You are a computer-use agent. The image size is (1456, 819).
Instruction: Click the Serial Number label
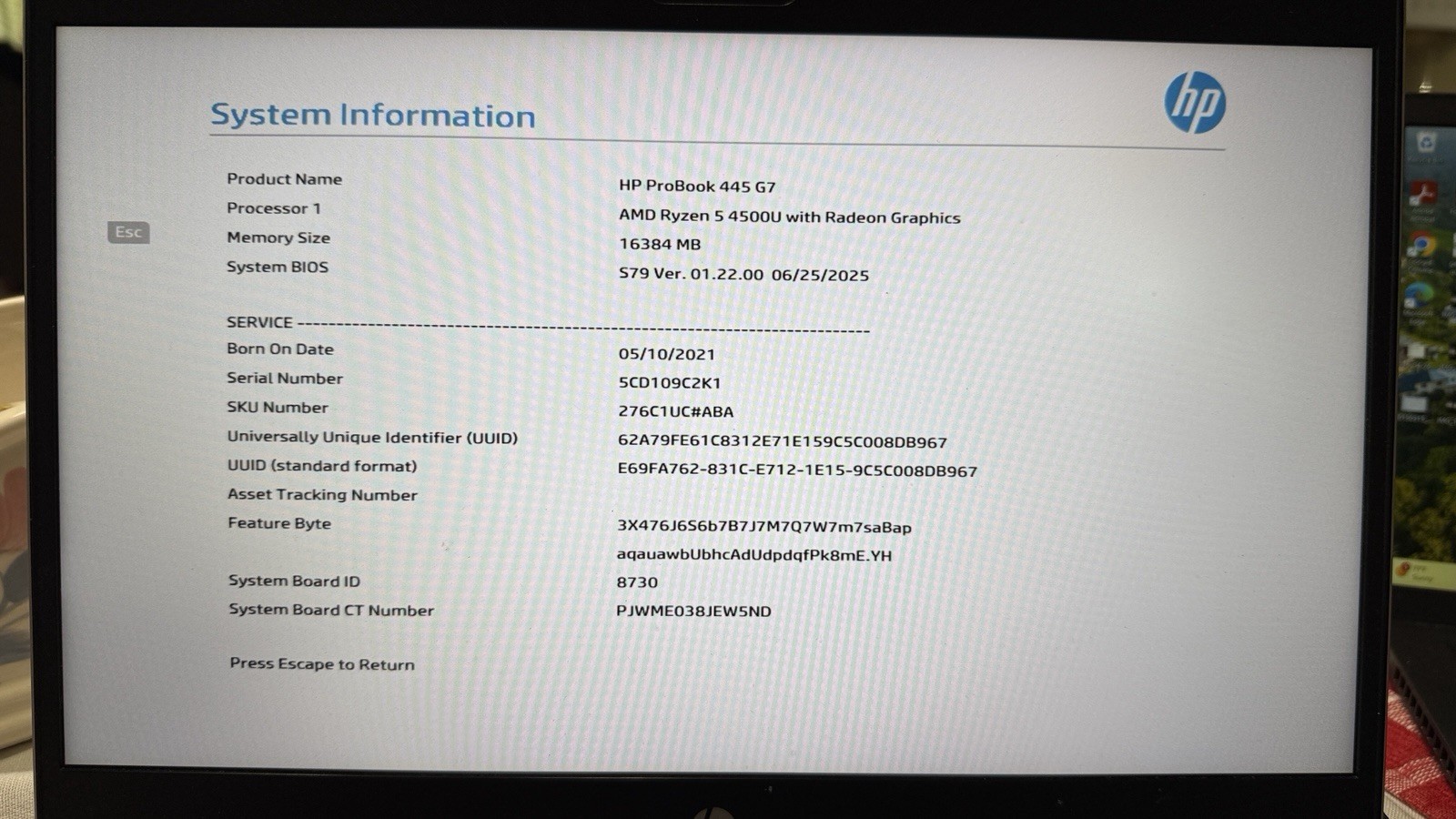coord(285,378)
